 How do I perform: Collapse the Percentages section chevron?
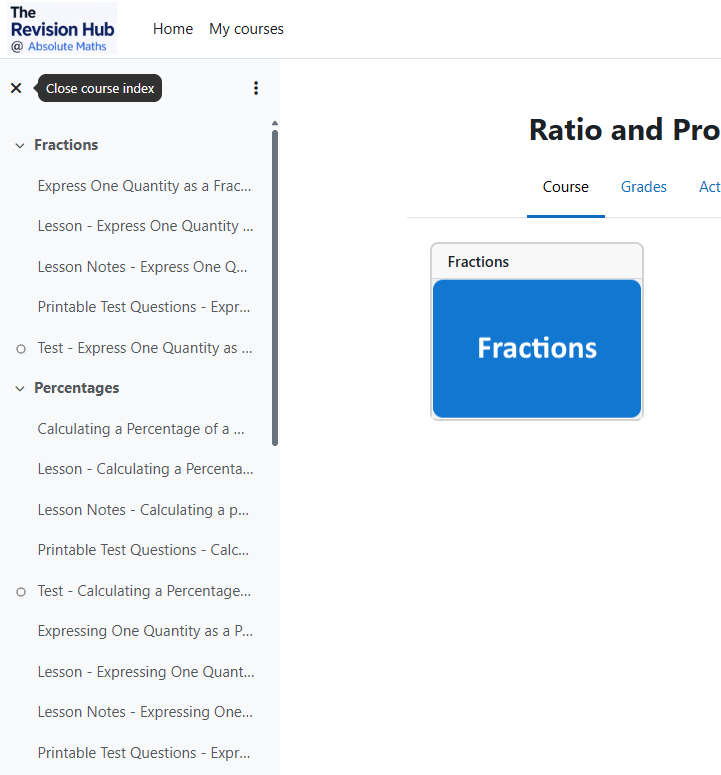click(20, 388)
